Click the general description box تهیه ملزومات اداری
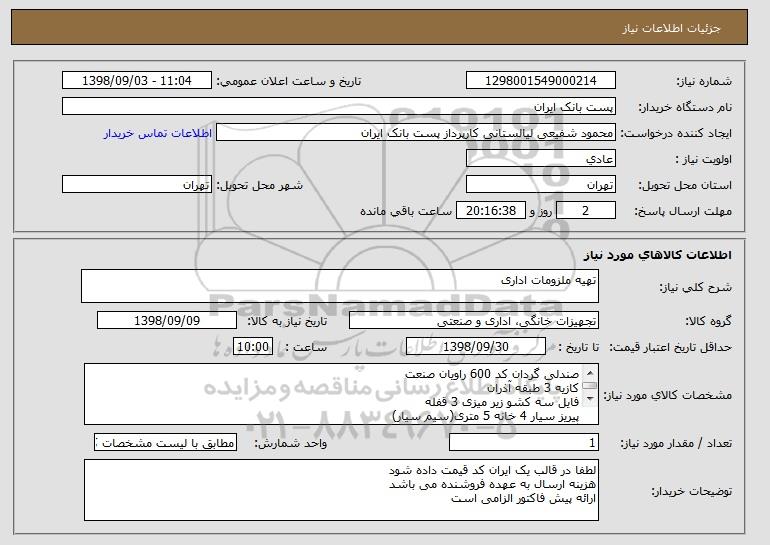This screenshot has height=545, width=770. (340, 286)
